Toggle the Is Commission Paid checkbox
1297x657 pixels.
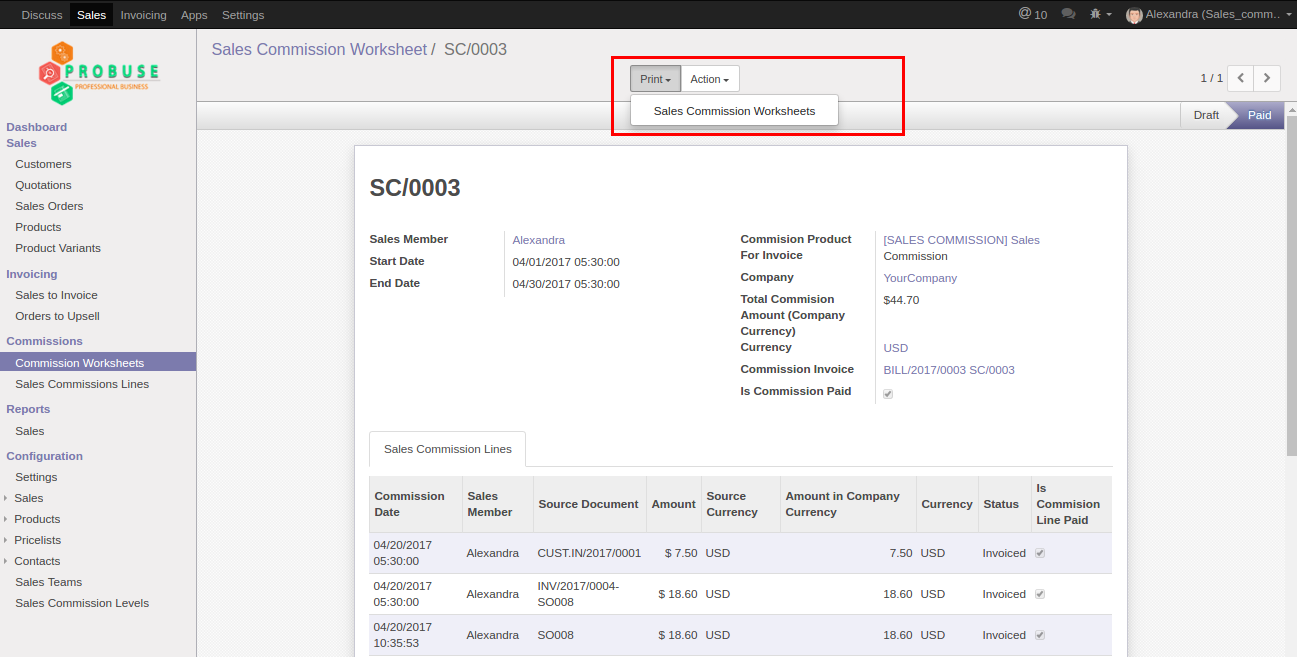(x=888, y=394)
